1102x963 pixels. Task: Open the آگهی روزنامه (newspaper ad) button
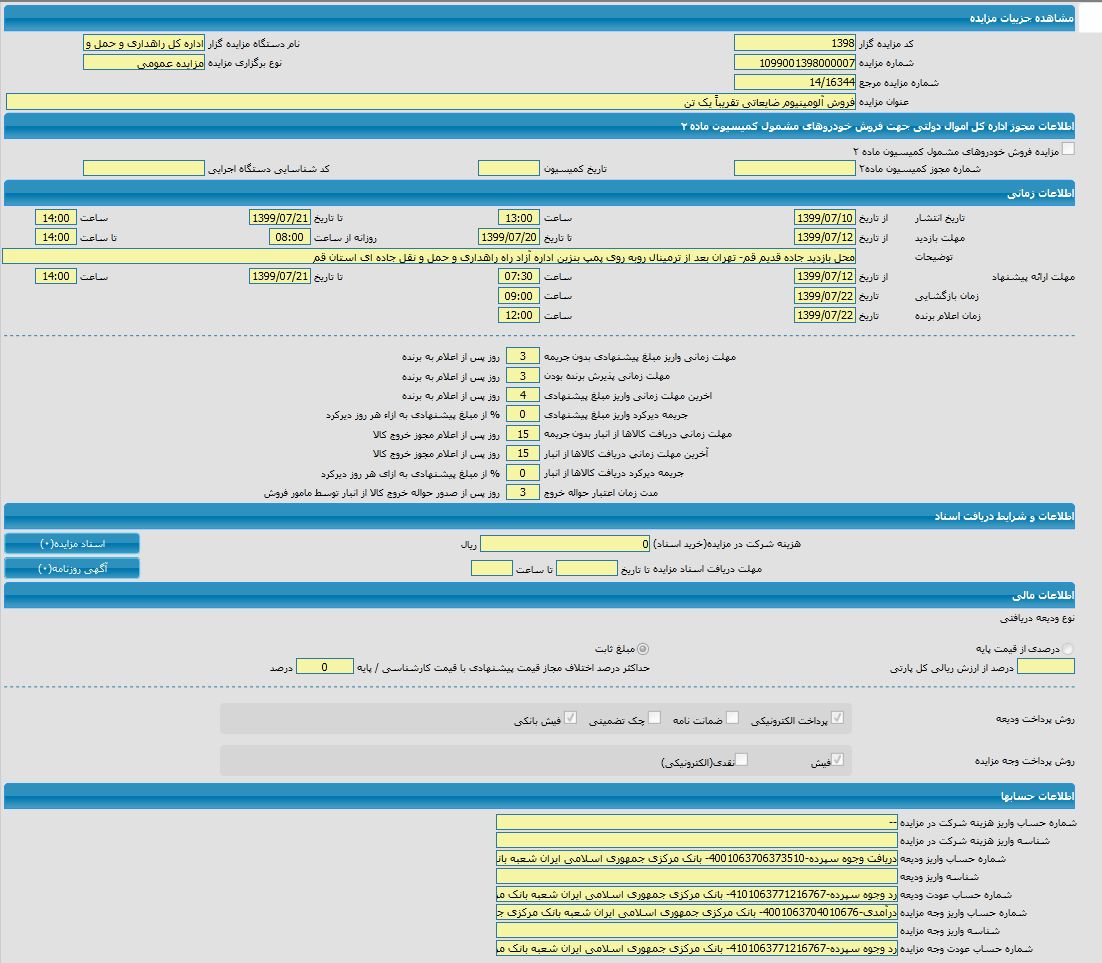[x=72, y=568]
